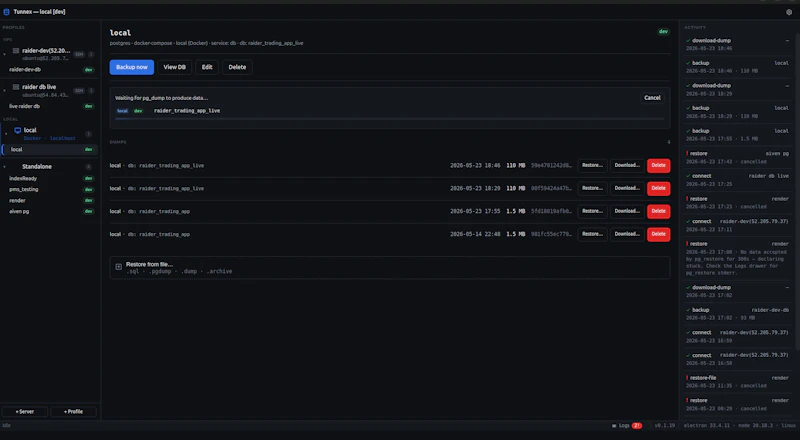The height and width of the screenshot is (440, 800).
Task: Open the Logs drawer
Action: (627, 425)
